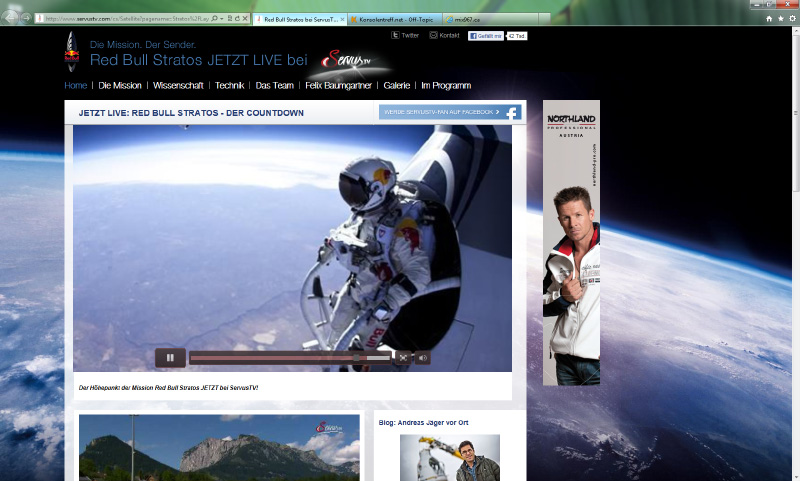
Task: Click the ServusTV logo in header
Action: coord(347,60)
